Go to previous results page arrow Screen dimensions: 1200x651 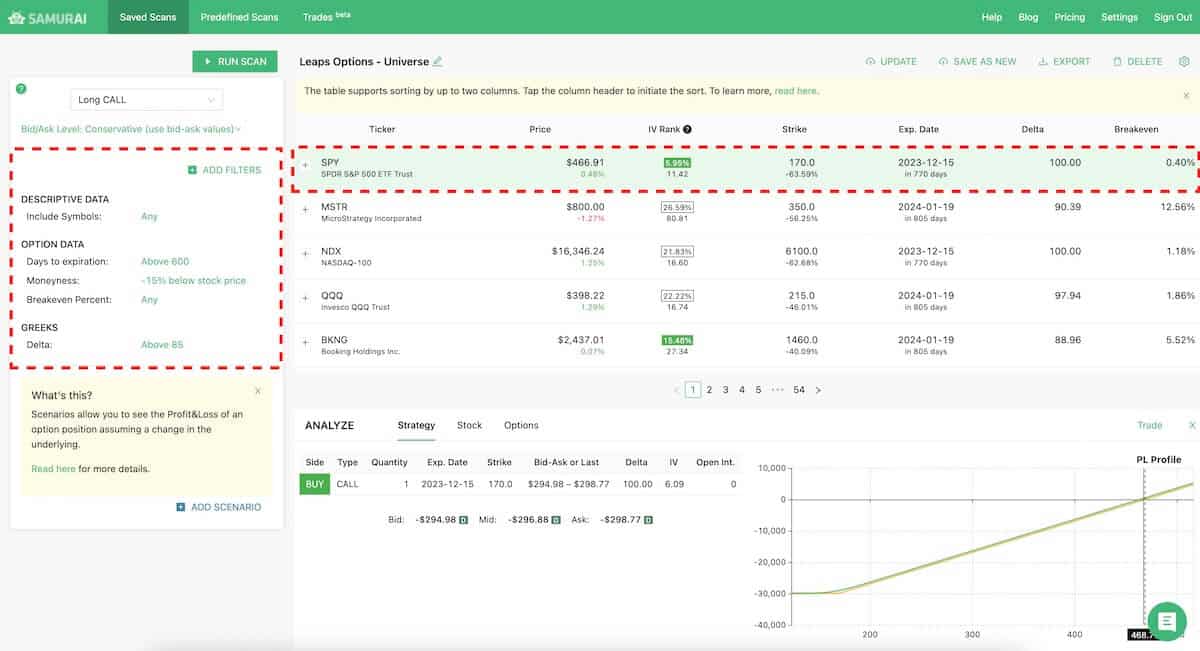(x=676, y=390)
